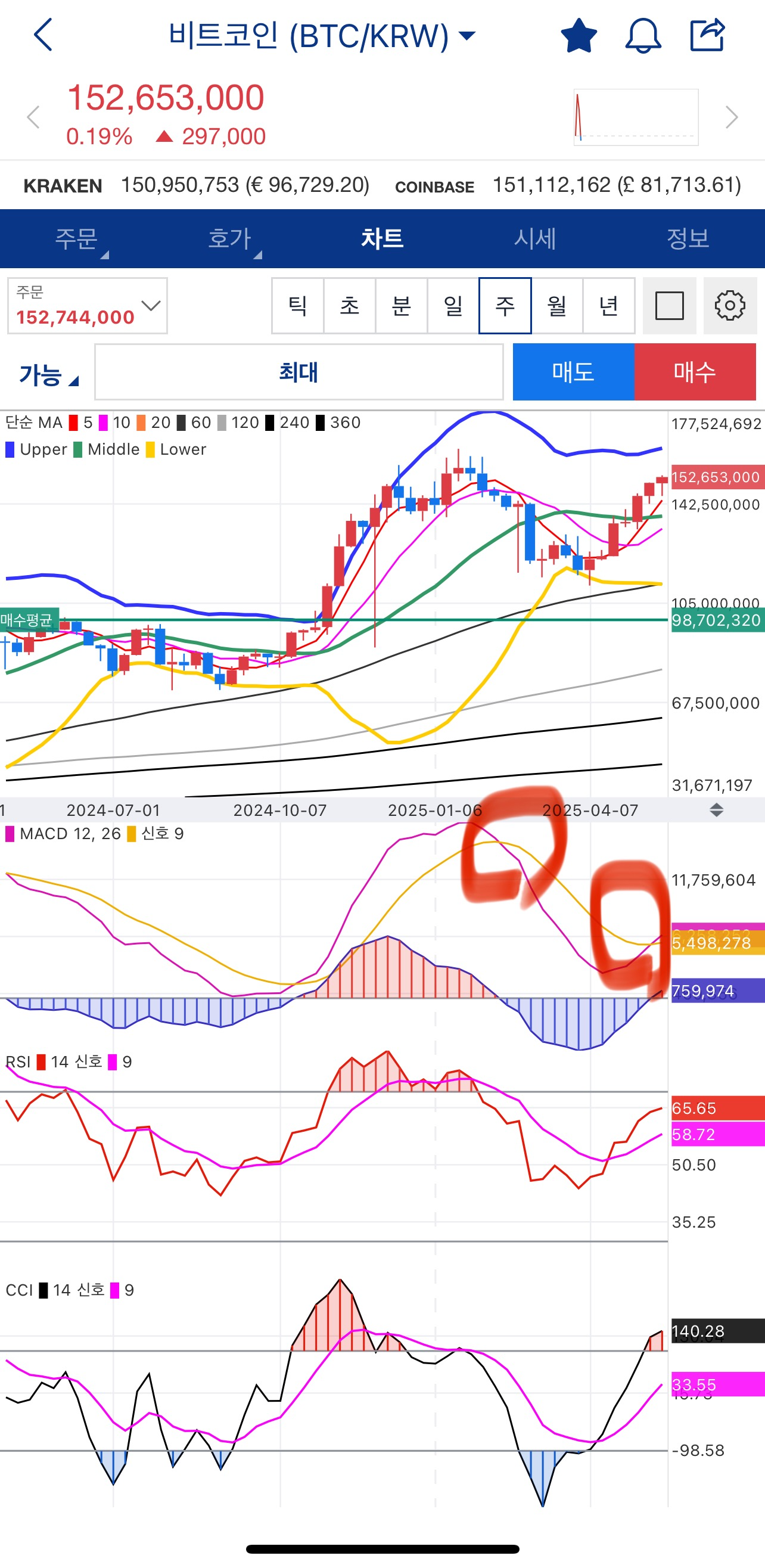Tap the red 매수 buy button
This screenshot has width=765, height=1568.
point(695,372)
